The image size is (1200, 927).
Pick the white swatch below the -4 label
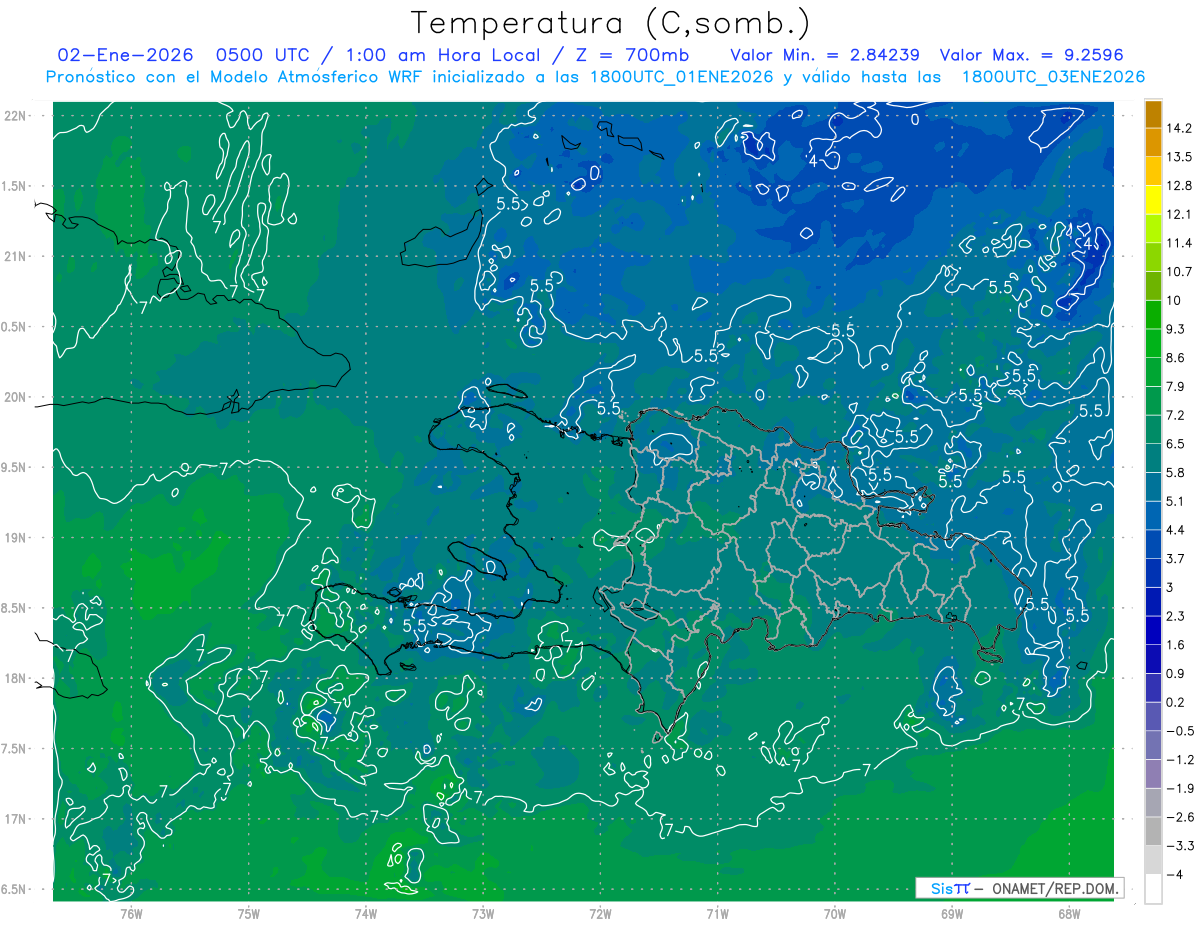point(1153,889)
